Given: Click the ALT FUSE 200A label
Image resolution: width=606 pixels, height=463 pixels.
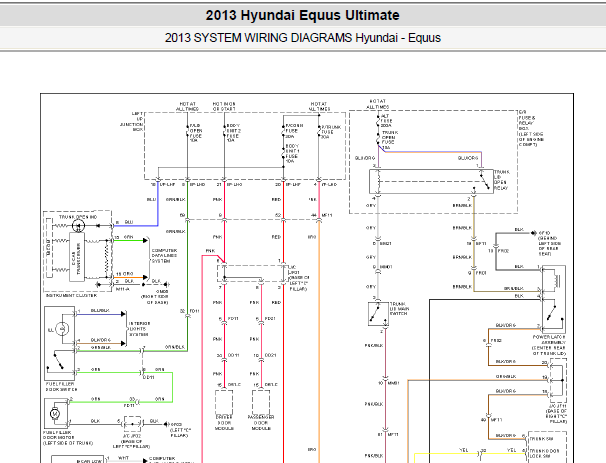Looking at the screenshot, I should (386, 121).
